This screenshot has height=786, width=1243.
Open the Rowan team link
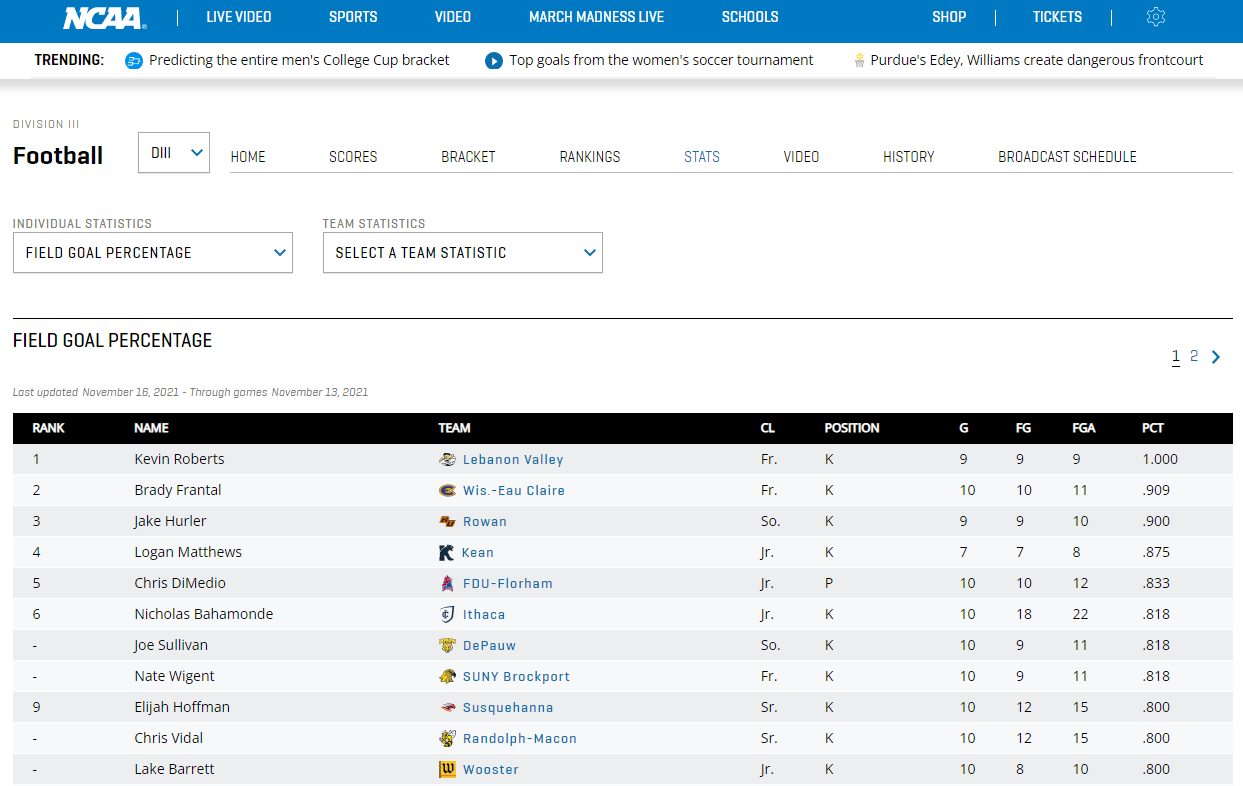[485, 522]
